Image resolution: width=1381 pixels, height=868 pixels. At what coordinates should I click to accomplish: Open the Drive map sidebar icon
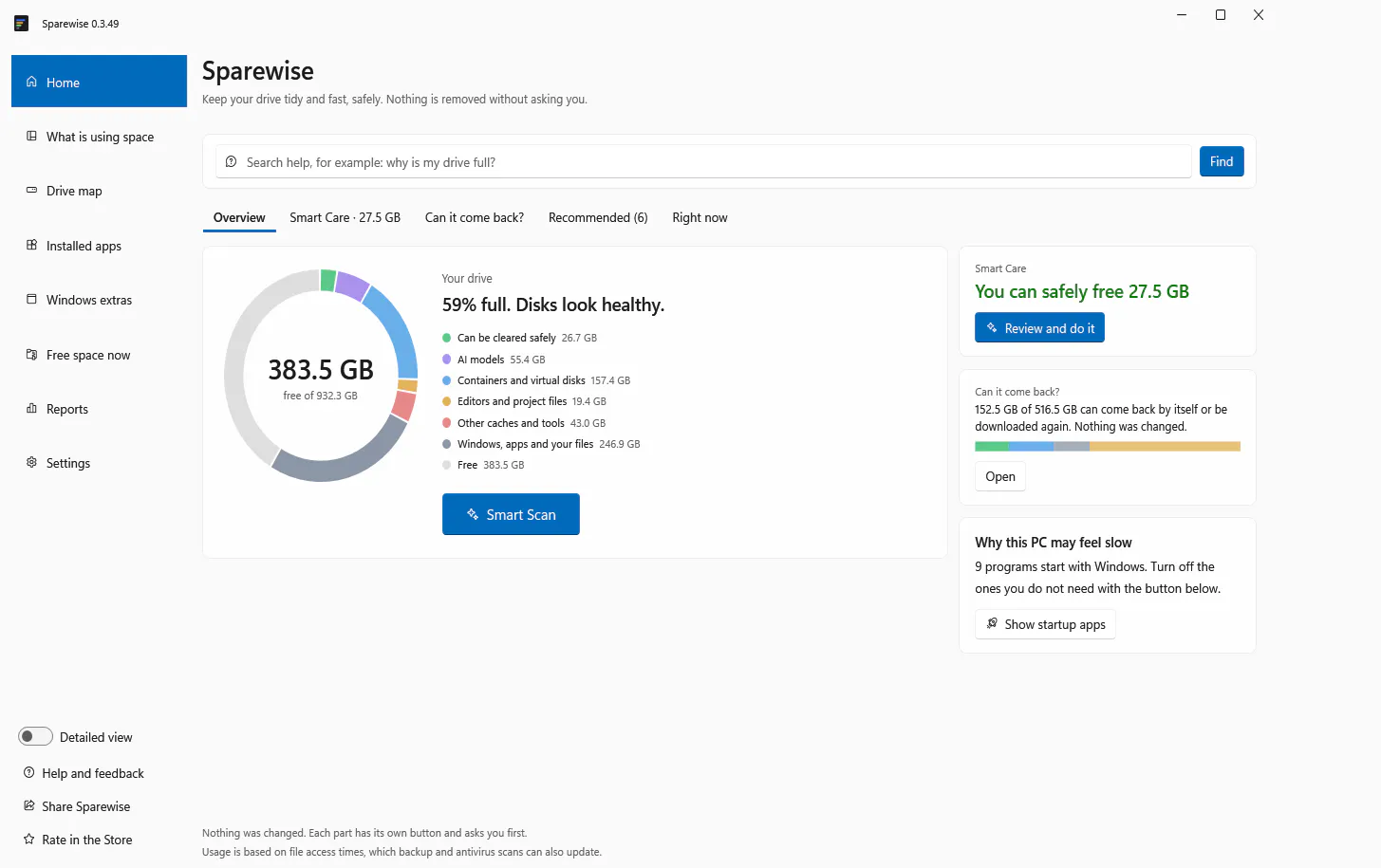31,191
